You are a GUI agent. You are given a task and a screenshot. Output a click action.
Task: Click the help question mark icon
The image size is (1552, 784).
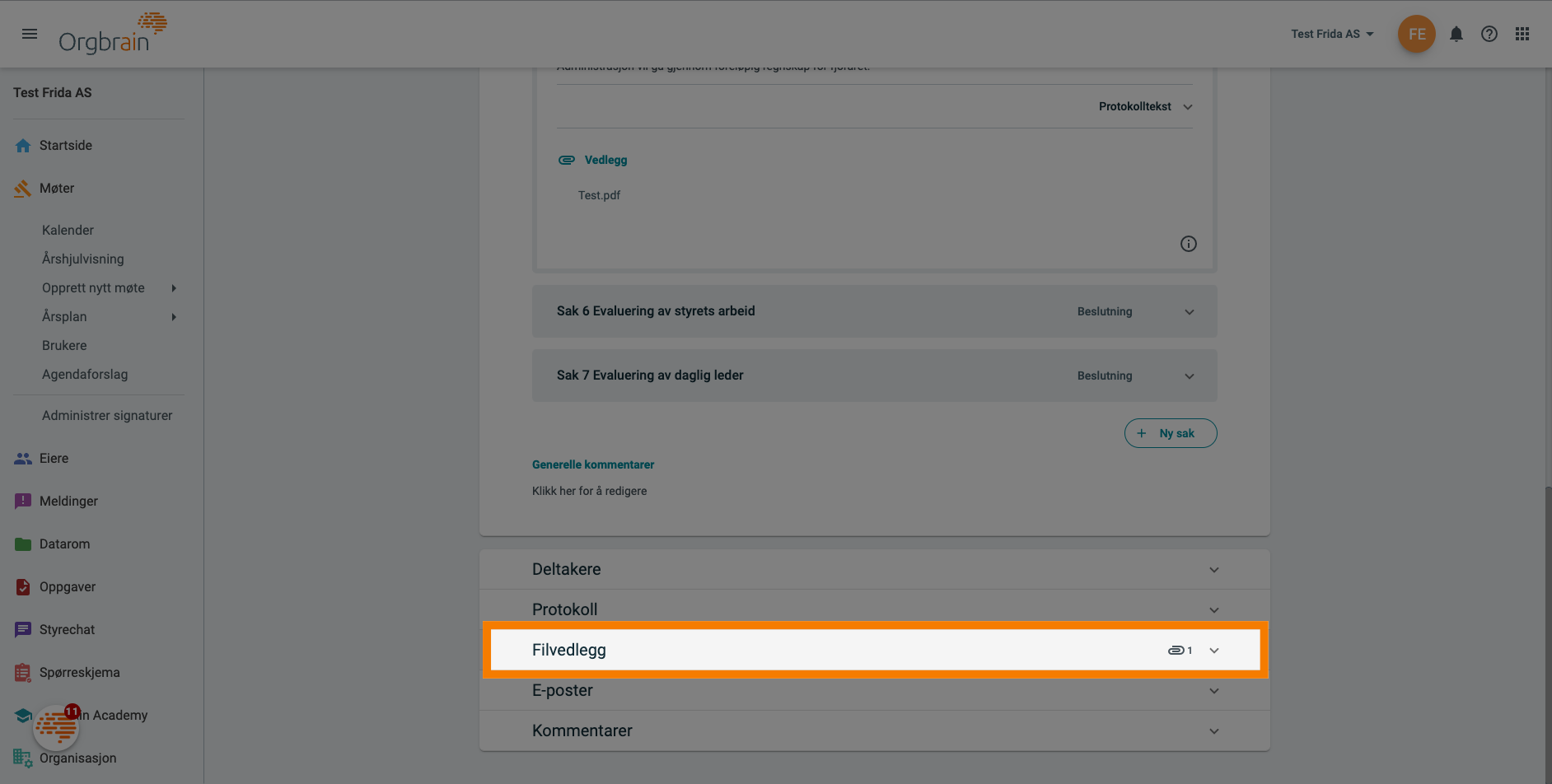pyautogui.click(x=1489, y=34)
